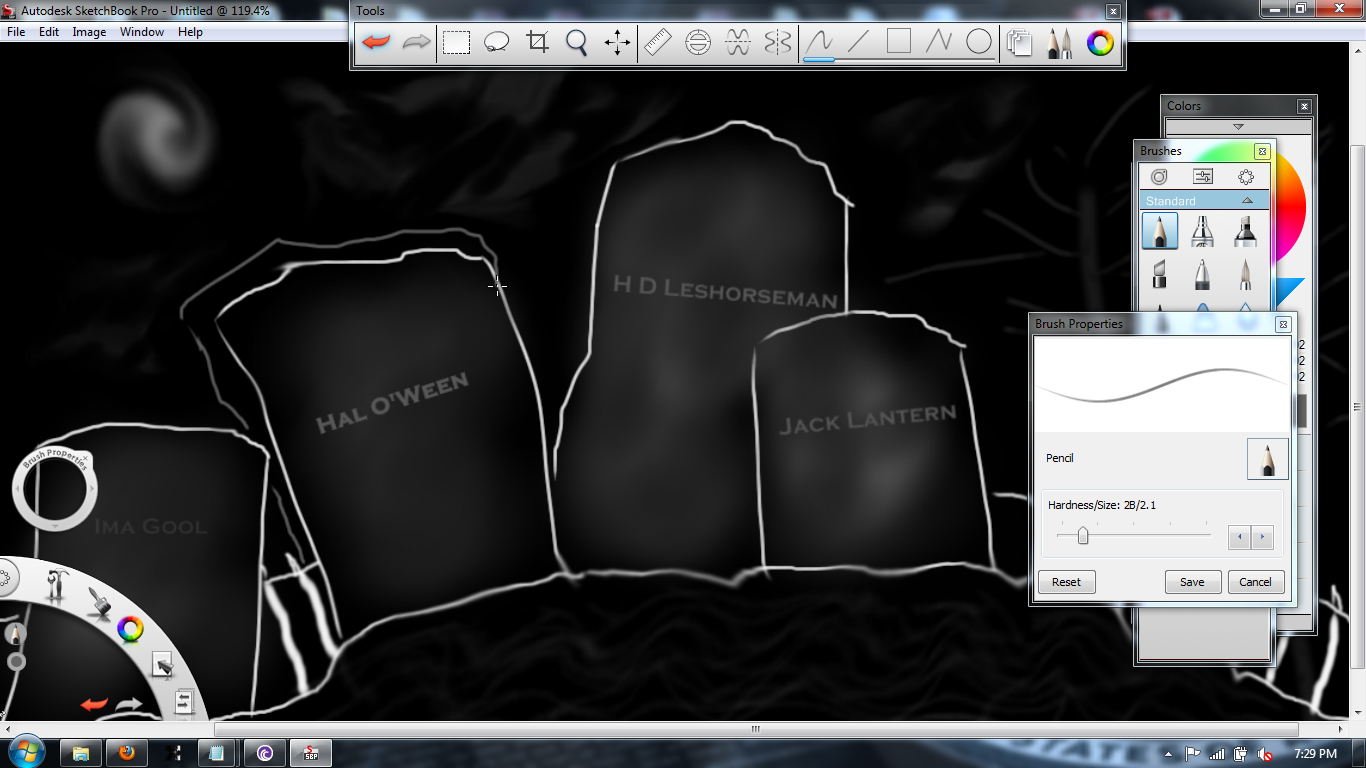Close the Colors panel
The image size is (1366, 768).
point(1304,106)
